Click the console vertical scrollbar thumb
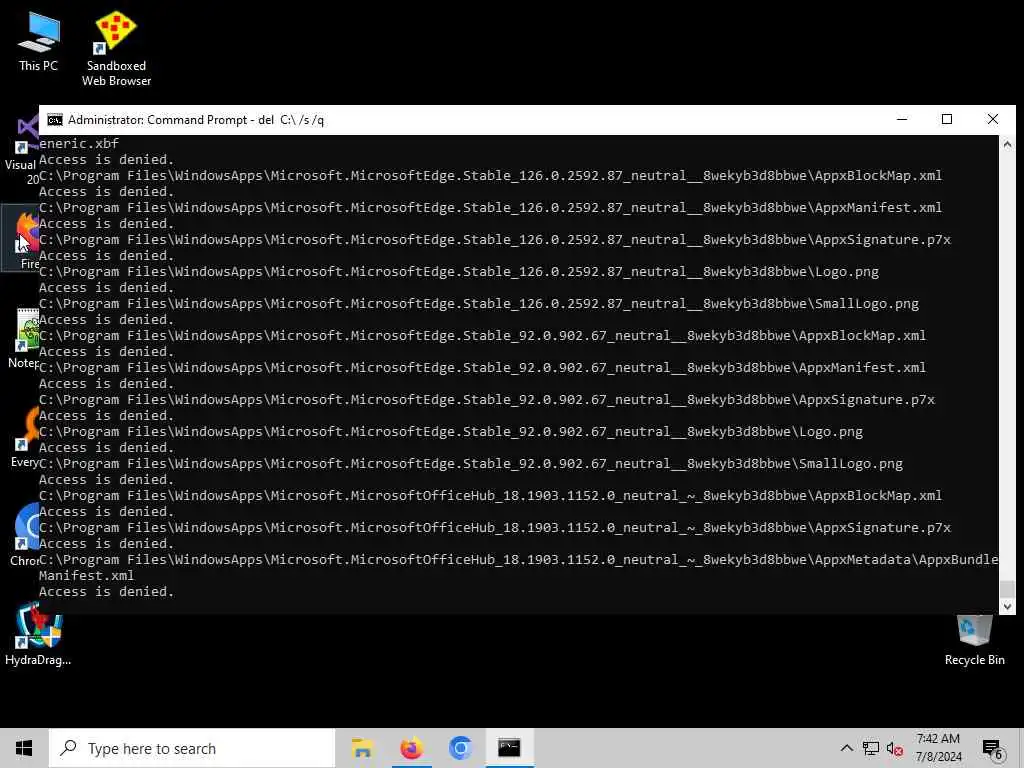The height and width of the screenshot is (768, 1024). point(1007,588)
